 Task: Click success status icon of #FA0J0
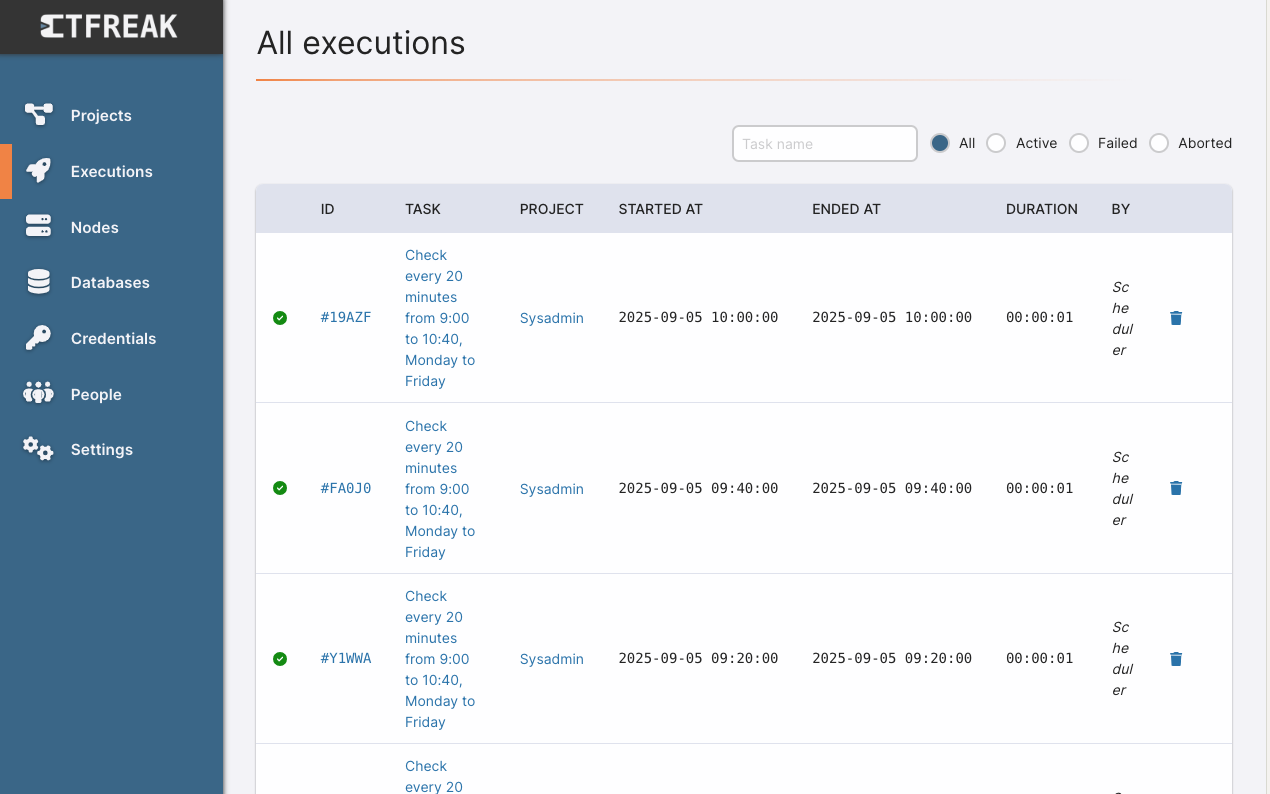click(x=280, y=488)
